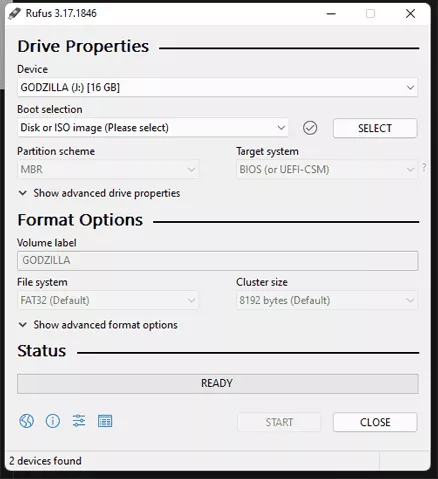Click the Format Options heading
Screen dimensions: 438x479
tap(80, 220)
